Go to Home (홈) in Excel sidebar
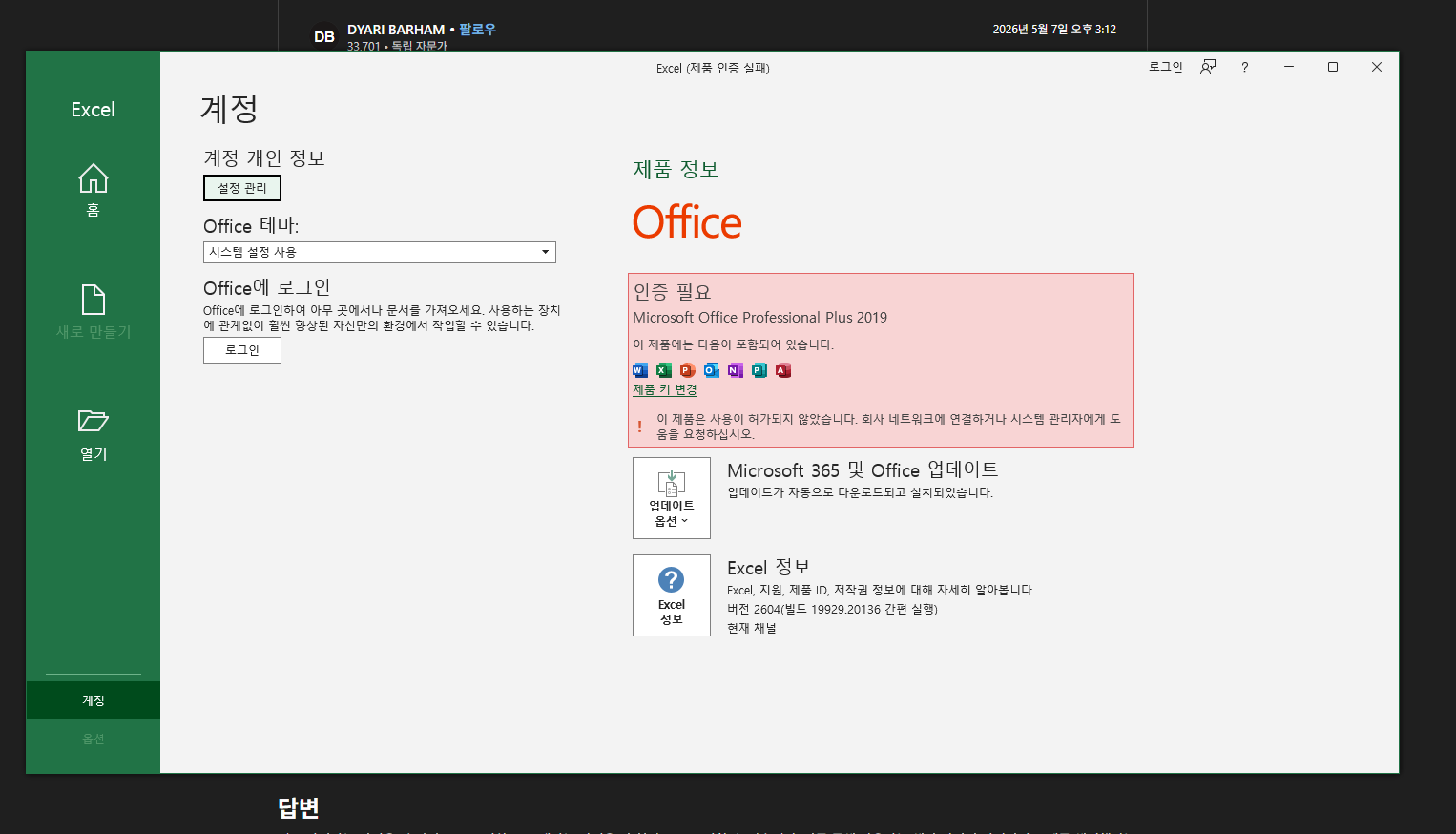Image resolution: width=1456 pixels, height=834 pixels. [93, 190]
